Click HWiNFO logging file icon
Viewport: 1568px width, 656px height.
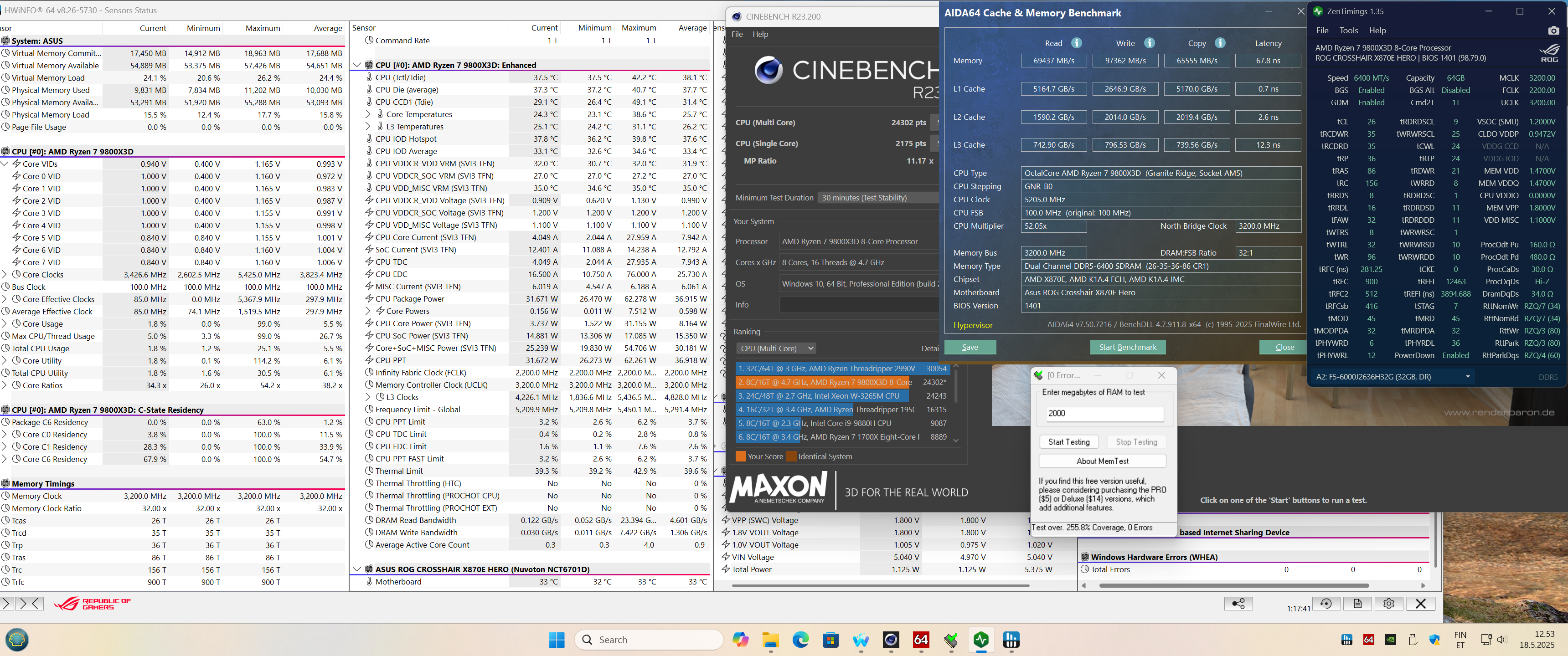(x=1357, y=603)
